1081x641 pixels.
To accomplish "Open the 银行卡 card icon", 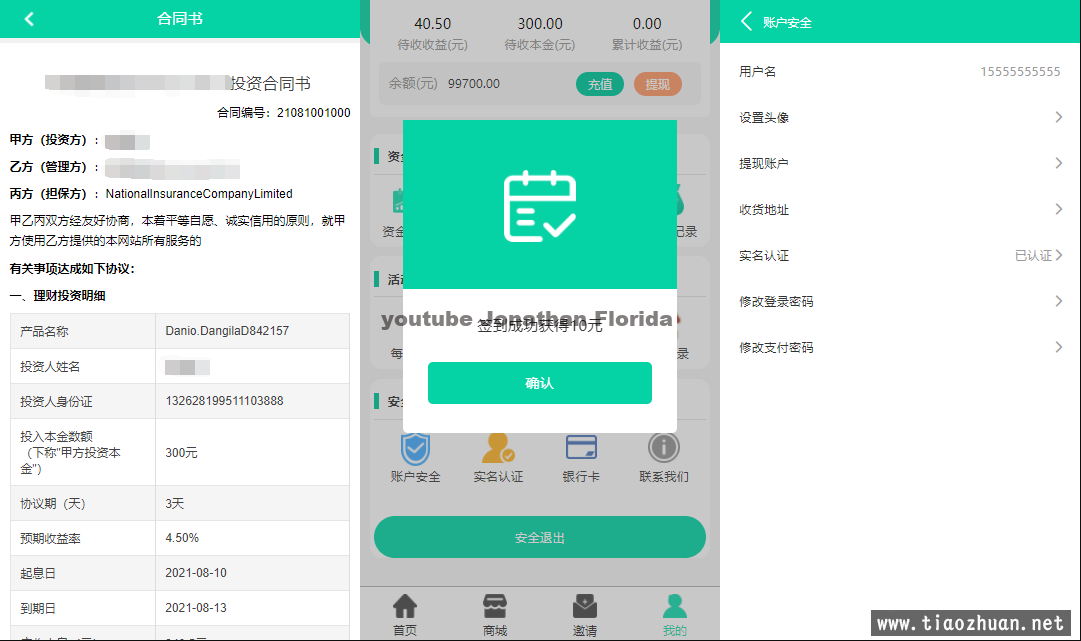I will pos(581,448).
